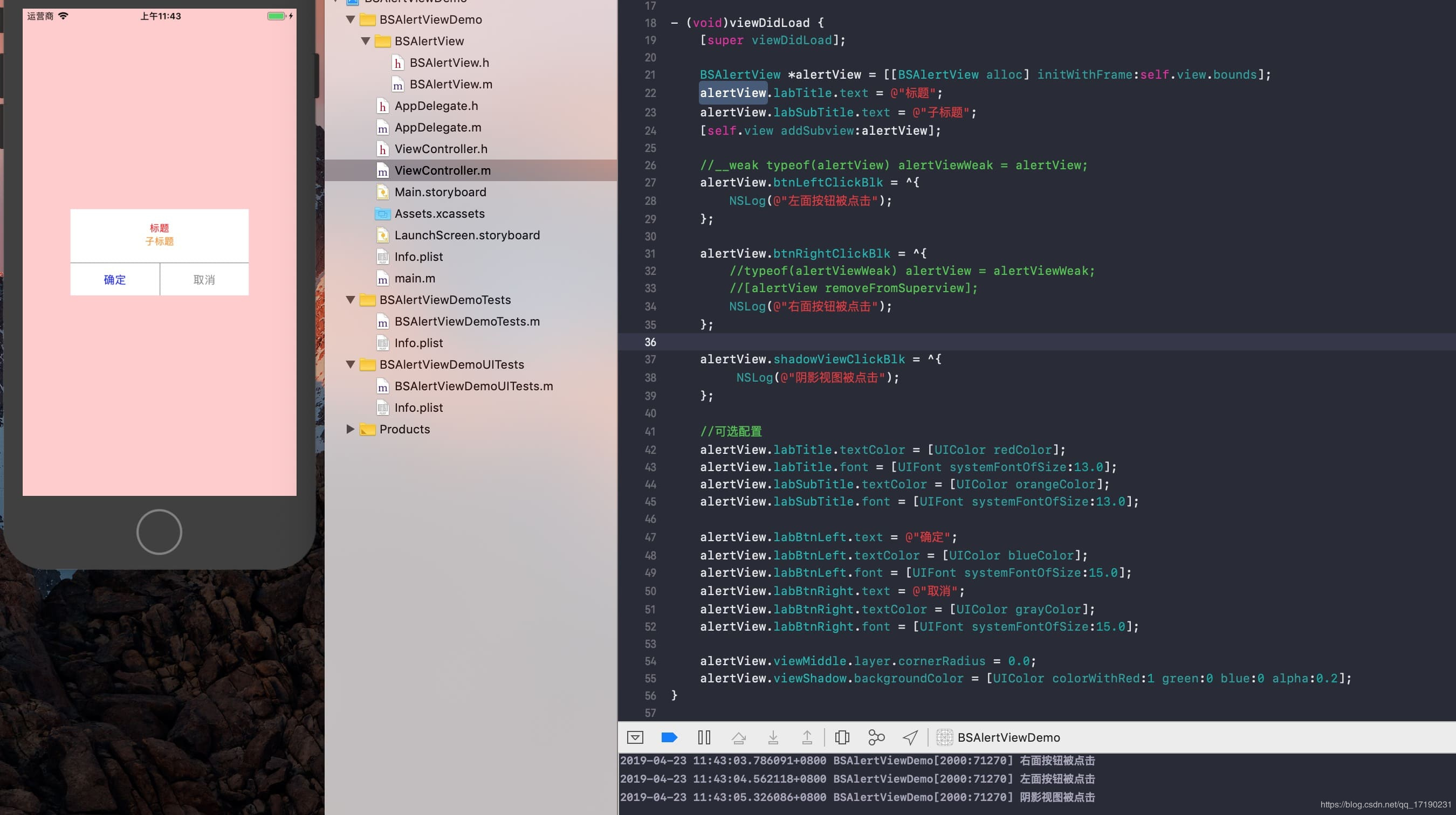This screenshot has height=815, width=1456.
Task: Collapse the BSAlertView subfolder
Action: pos(366,41)
